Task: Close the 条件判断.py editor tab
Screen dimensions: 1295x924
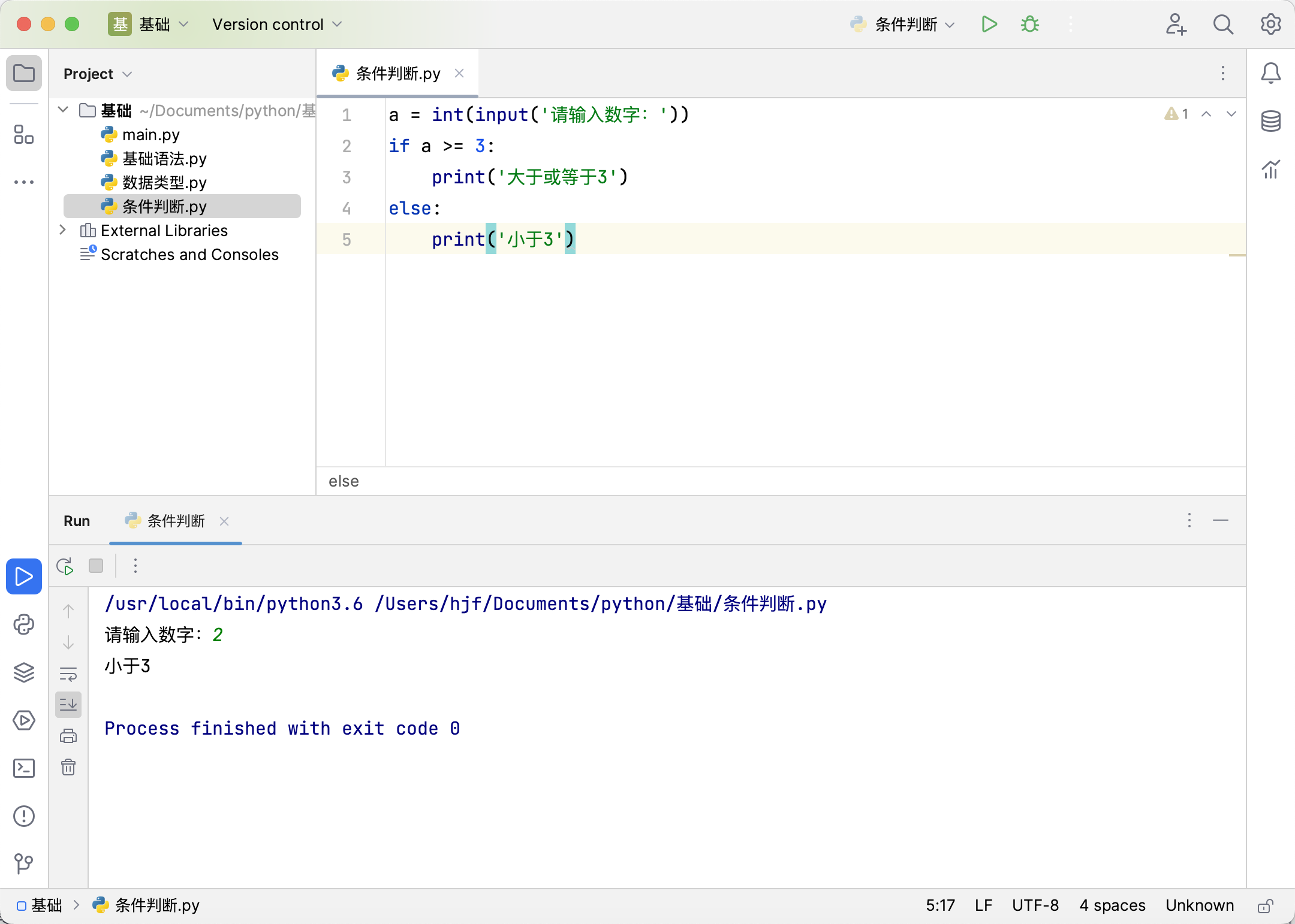Action: click(x=459, y=73)
